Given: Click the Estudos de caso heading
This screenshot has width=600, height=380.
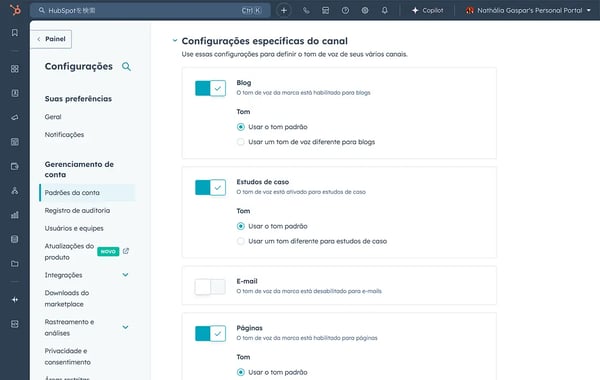Looking at the screenshot, I should (x=262, y=182).
